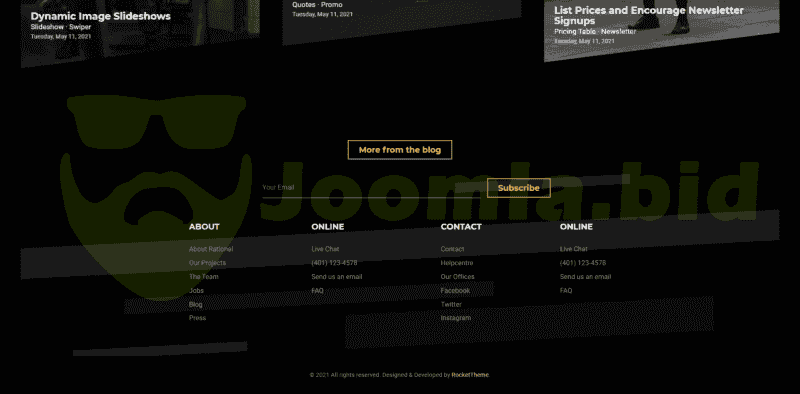This screenshot has width=800, height=394.
Task: Select the Quotes tag on the middle post
Action: (x=304, y=5)
